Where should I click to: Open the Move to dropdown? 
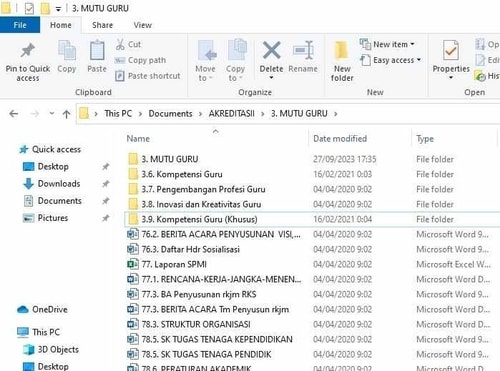point(205,61)
